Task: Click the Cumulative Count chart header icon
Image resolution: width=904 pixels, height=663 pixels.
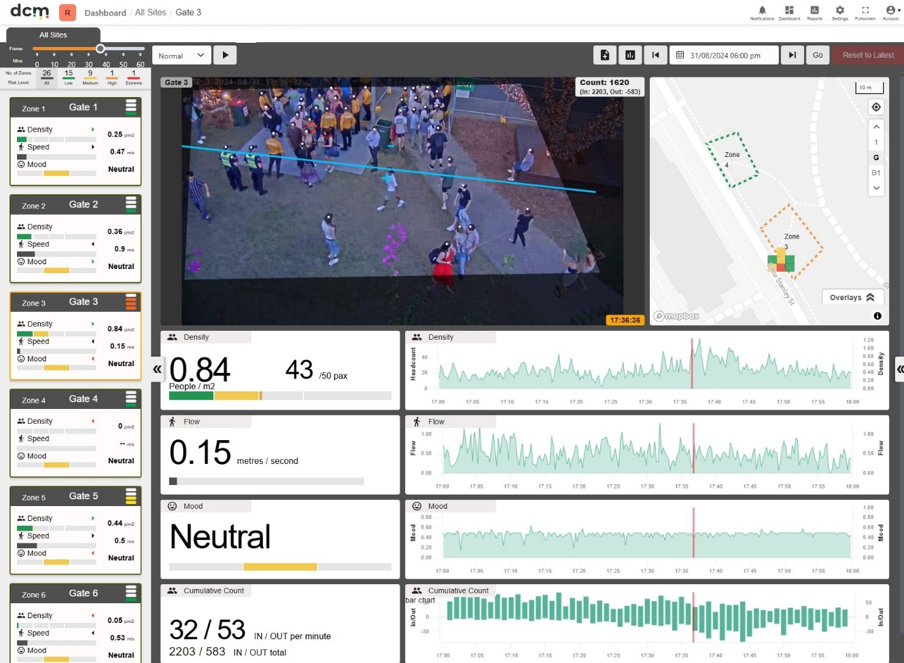Action: (417, 591)
